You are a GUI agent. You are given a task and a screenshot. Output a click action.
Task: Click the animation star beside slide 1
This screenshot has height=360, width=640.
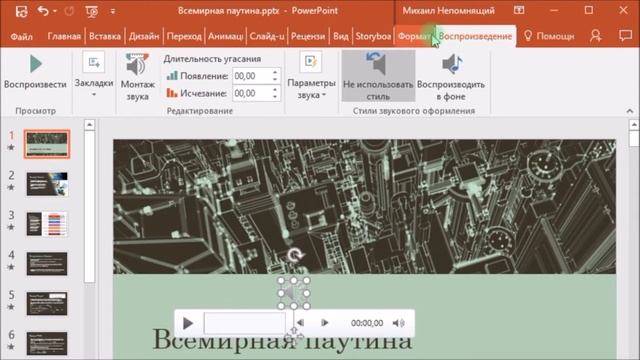coord(11,148)
